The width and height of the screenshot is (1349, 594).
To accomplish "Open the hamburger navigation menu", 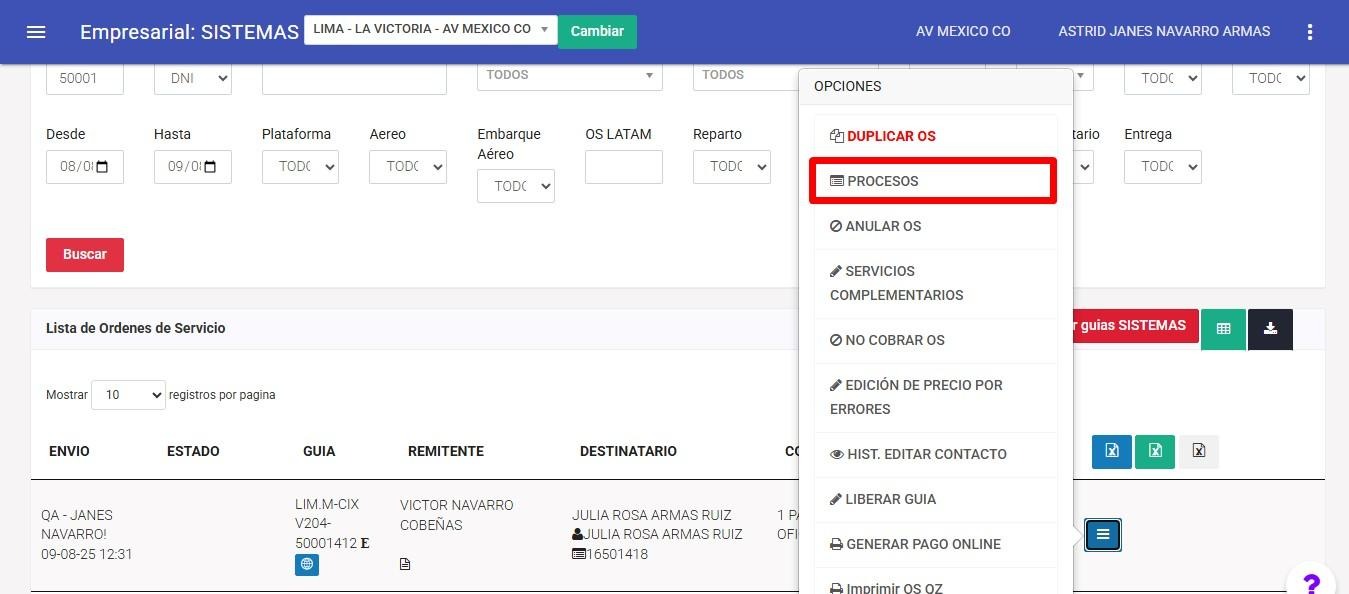I will (x=36, y=32).
